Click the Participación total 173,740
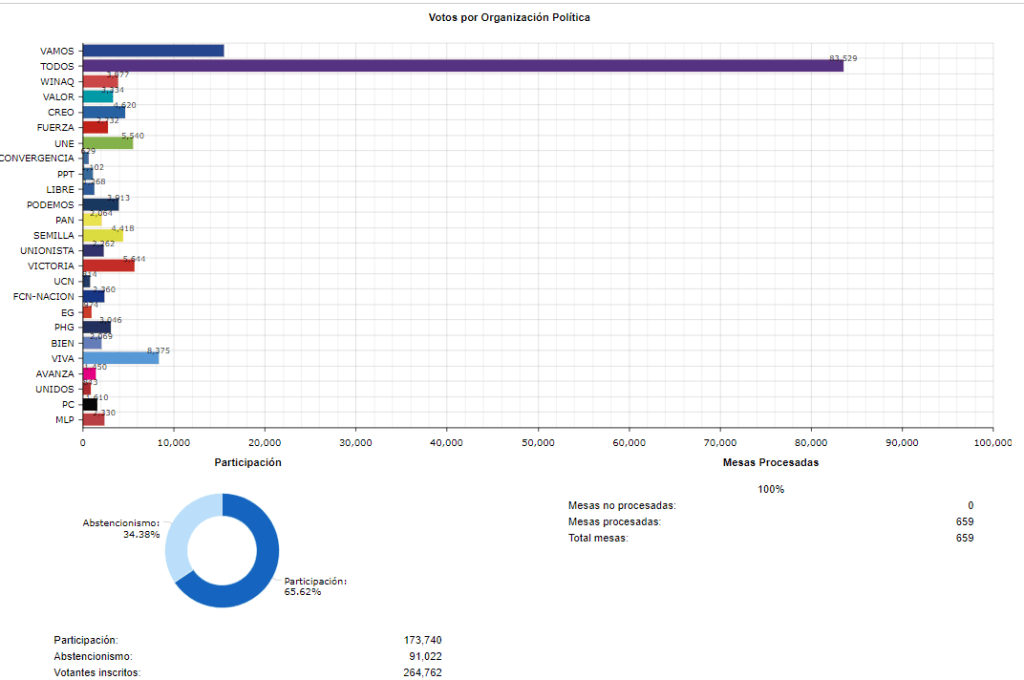1024x680 pixels. point(421,639)
